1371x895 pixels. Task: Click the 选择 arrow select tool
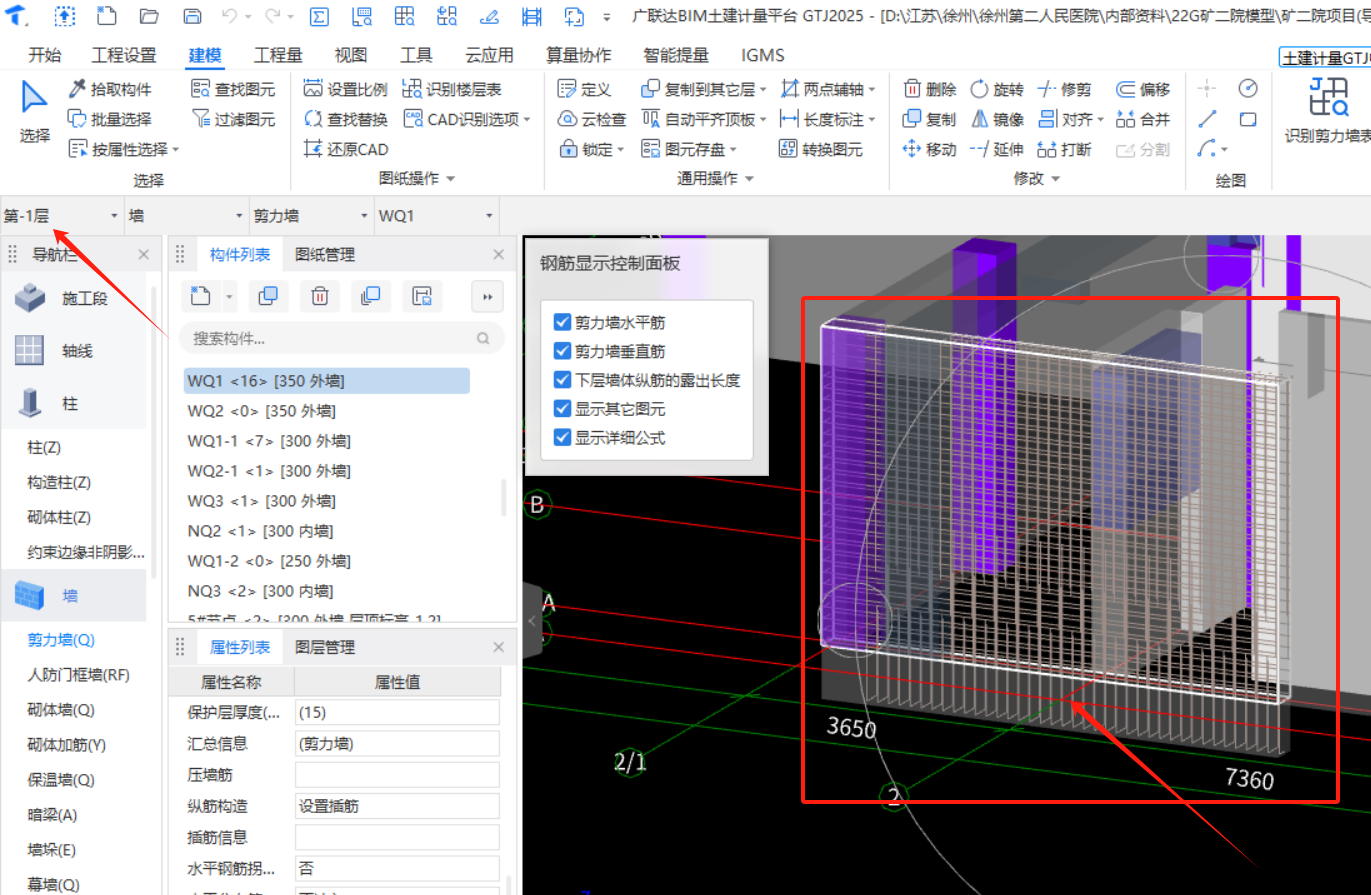click(35, 113)
